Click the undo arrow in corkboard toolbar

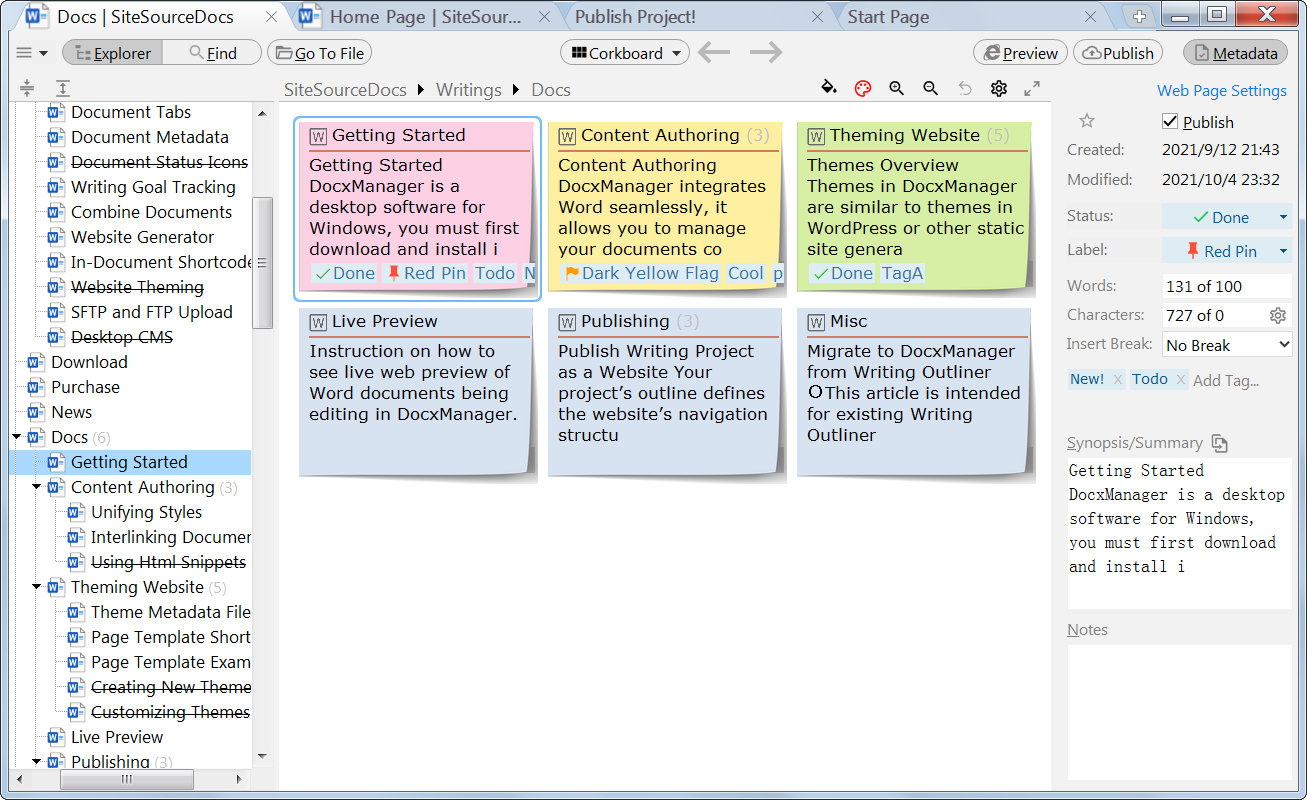(965, 88)
